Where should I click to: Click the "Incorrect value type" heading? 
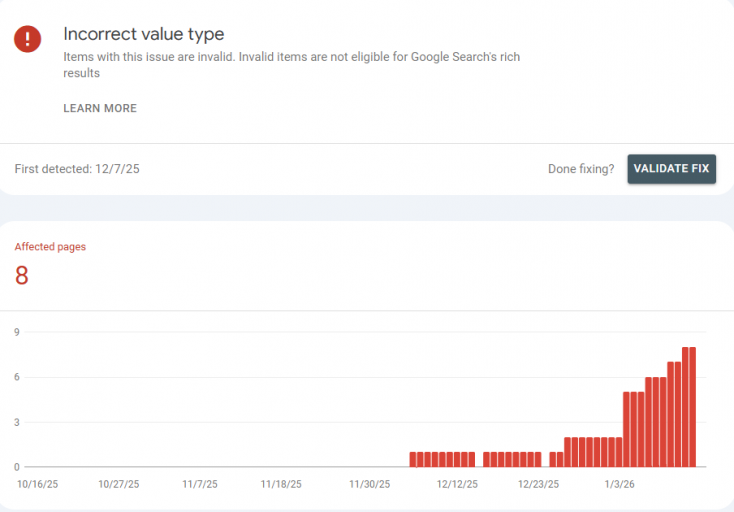144,35
